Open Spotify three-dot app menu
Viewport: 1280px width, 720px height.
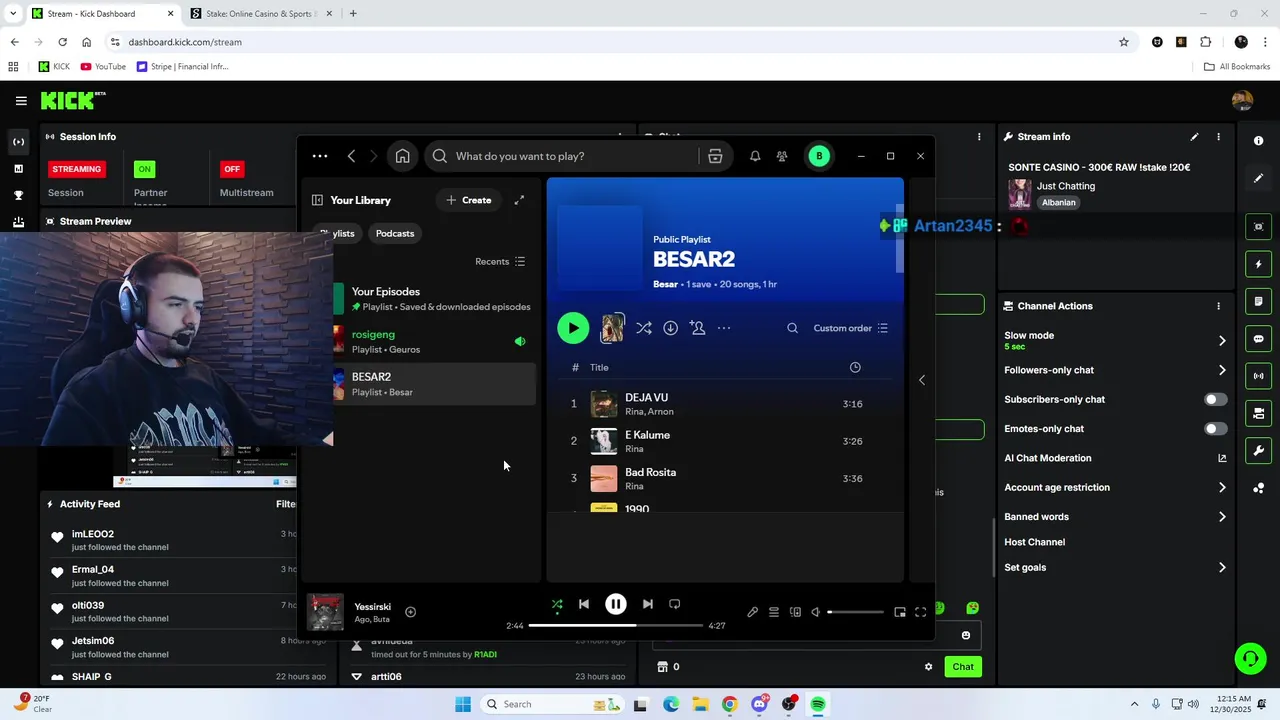coord(320,156)
